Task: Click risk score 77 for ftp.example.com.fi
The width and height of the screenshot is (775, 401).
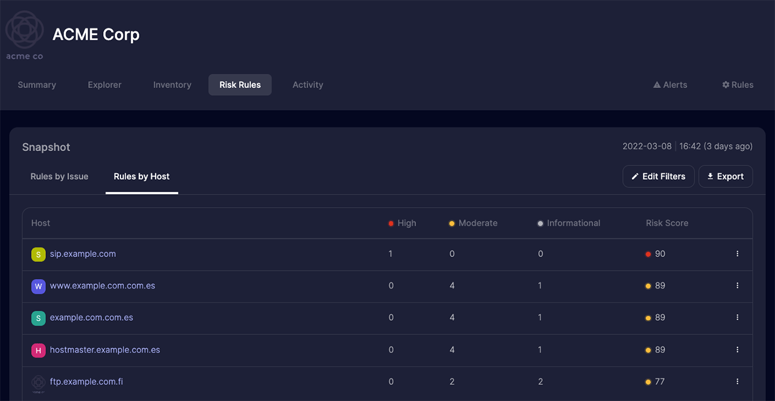Action: (655, 382)
